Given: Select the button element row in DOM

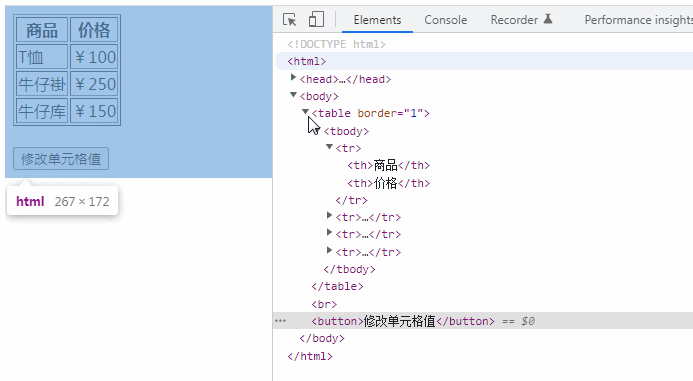Looking at the screenshot, I should (x=484, y=321).
